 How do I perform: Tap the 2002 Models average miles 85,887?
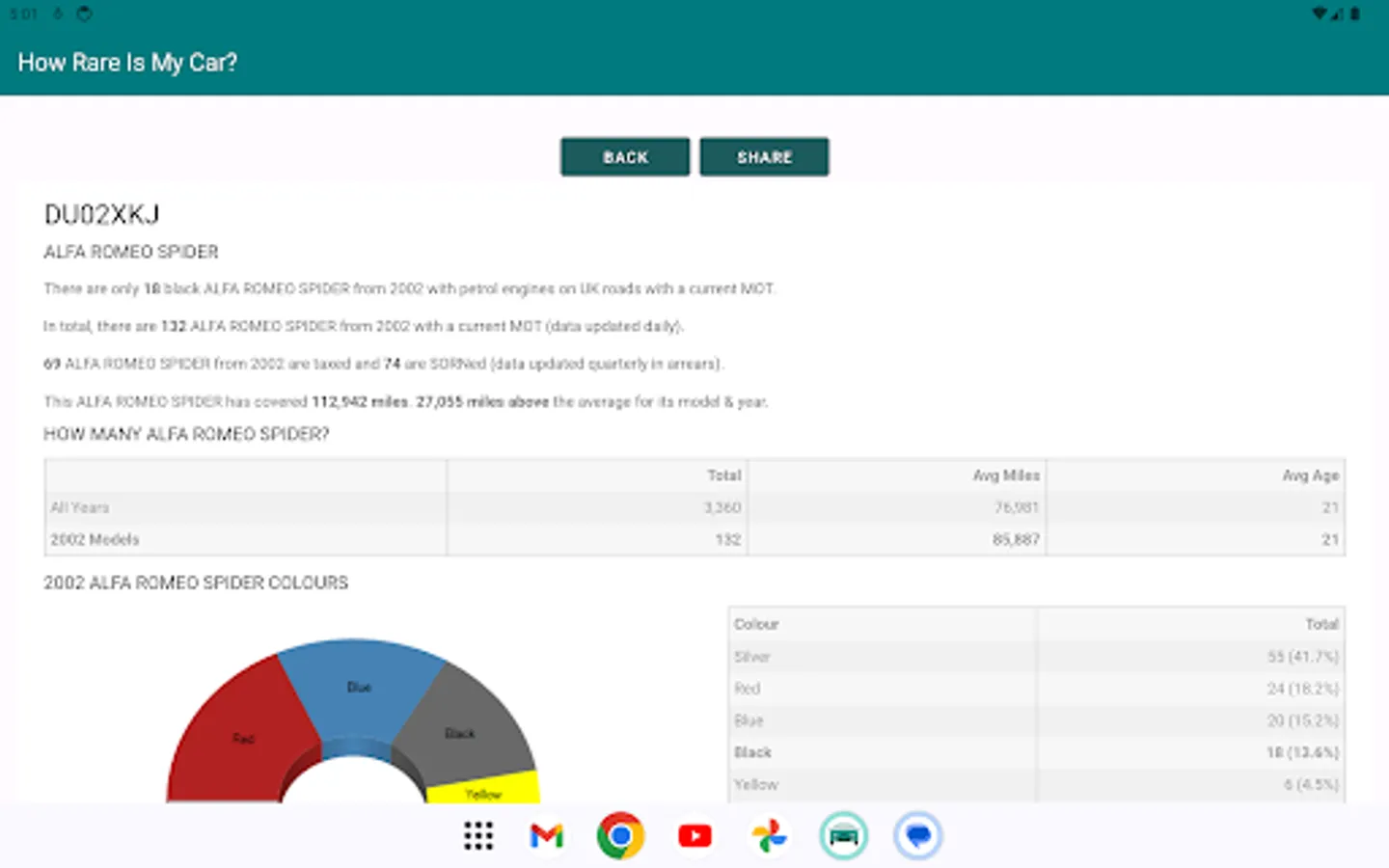(1017, 539)
